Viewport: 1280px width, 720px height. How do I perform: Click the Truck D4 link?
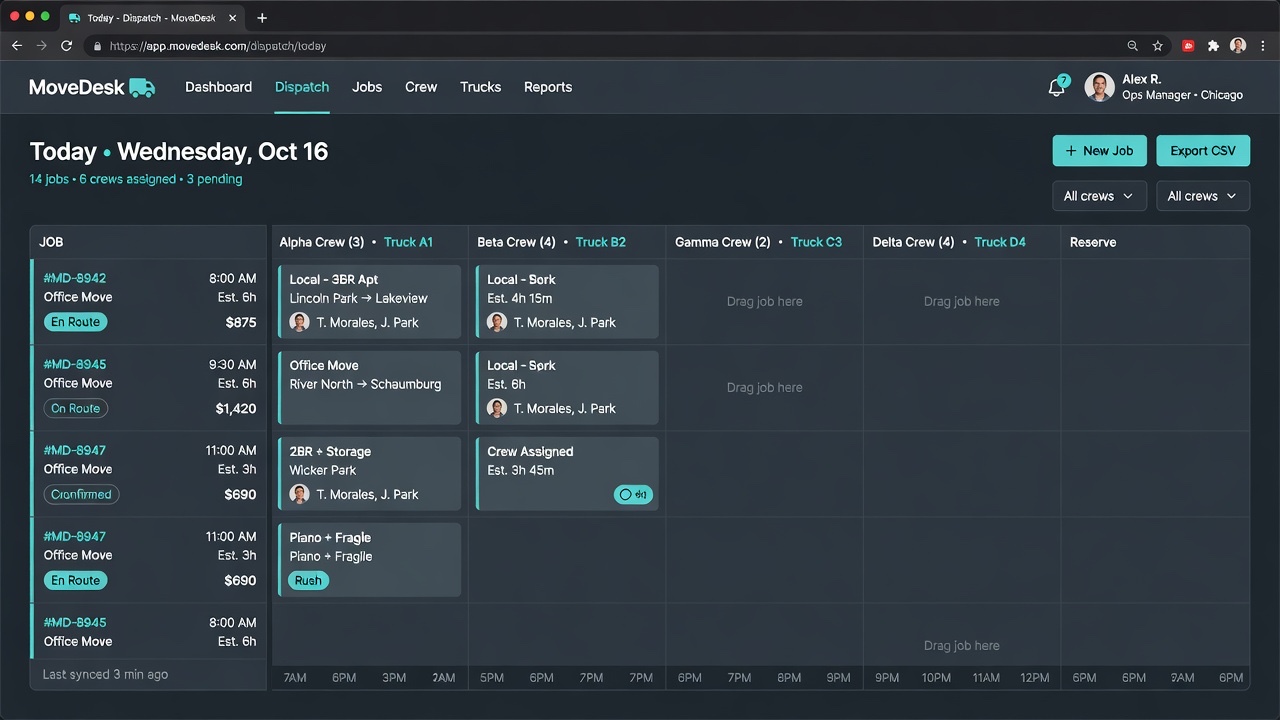coord(1000,242)
